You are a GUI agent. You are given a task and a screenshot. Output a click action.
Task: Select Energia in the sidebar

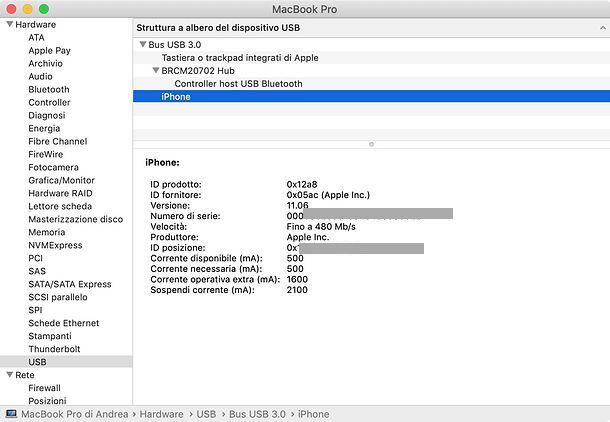click(44, 128)
